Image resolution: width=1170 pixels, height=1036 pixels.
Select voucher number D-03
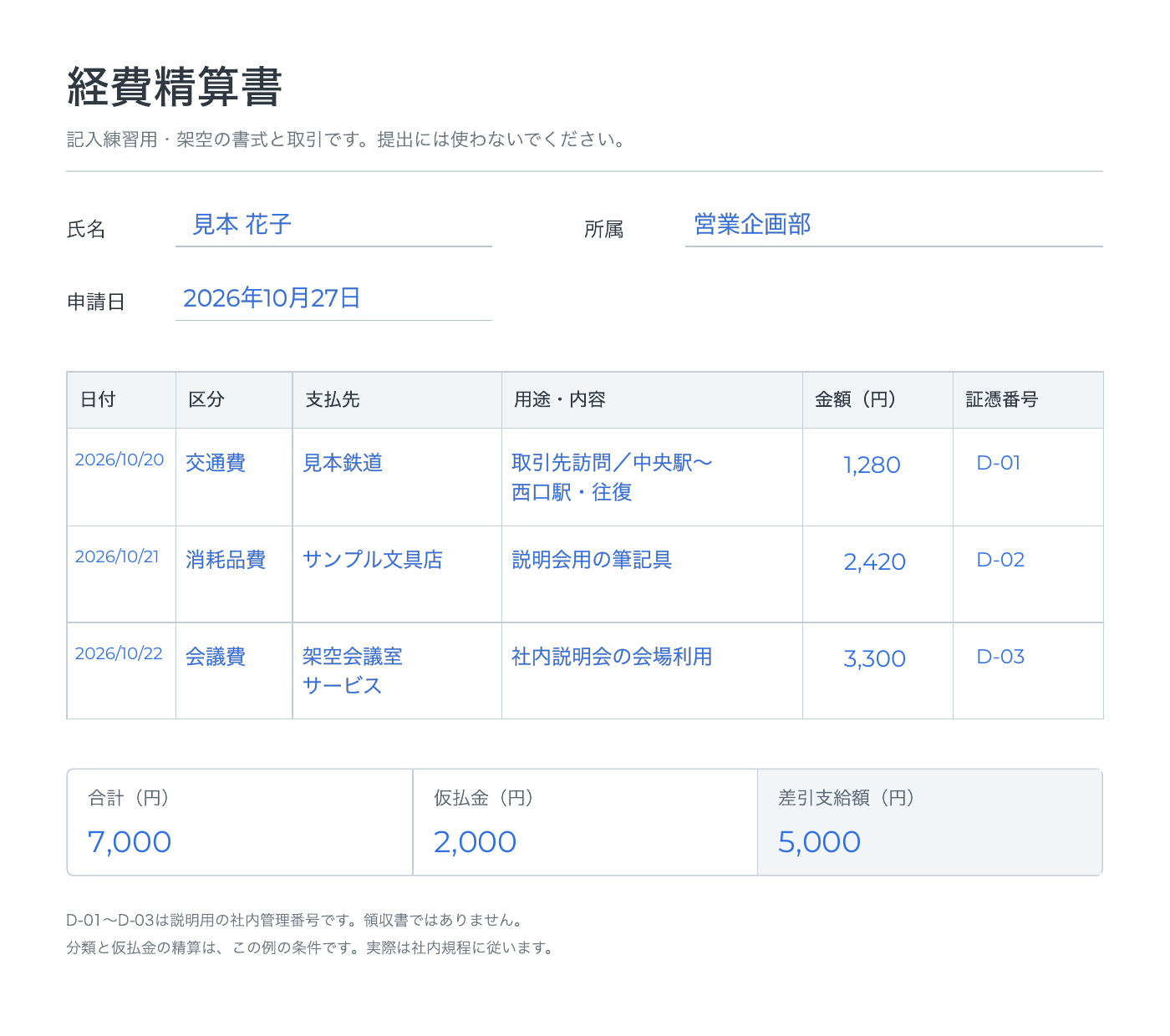tap(1000, 657)
